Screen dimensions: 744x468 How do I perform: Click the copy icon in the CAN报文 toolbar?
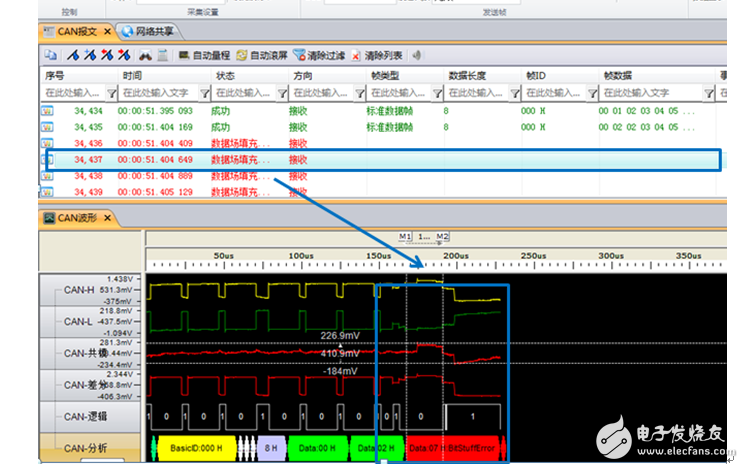50,56
